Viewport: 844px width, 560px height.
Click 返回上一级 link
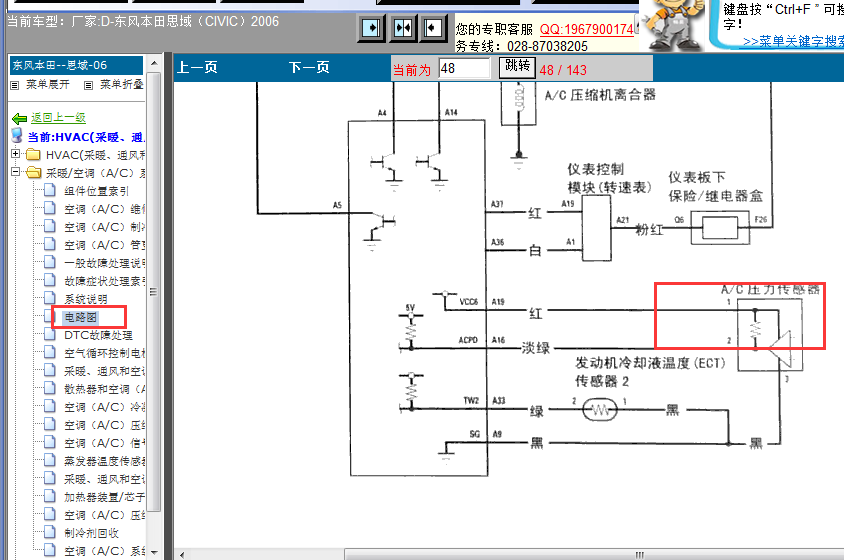(x=58, y=117)
